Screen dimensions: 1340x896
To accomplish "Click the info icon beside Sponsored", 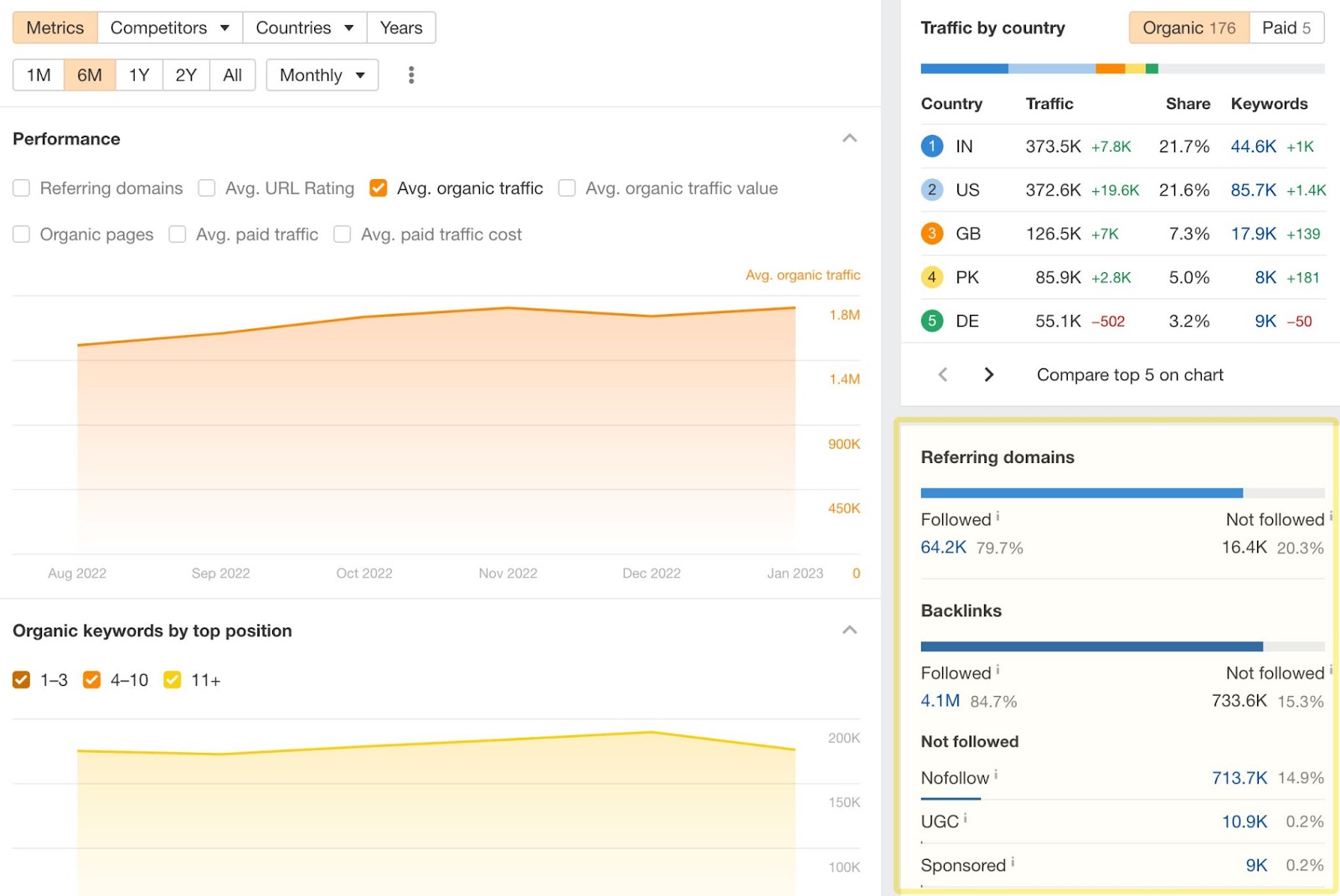I will click(x=1013, y=861).
